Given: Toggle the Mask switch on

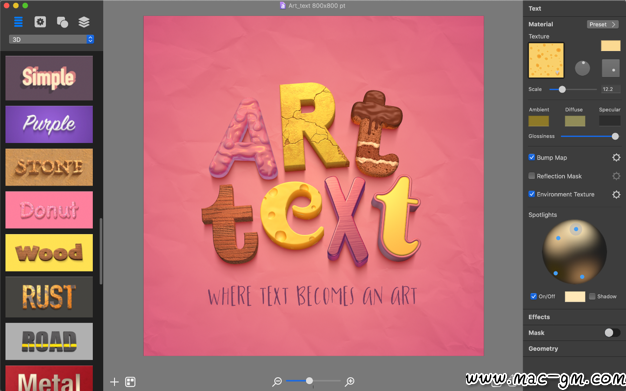Looking at the screenshot, I should (612, 333).
